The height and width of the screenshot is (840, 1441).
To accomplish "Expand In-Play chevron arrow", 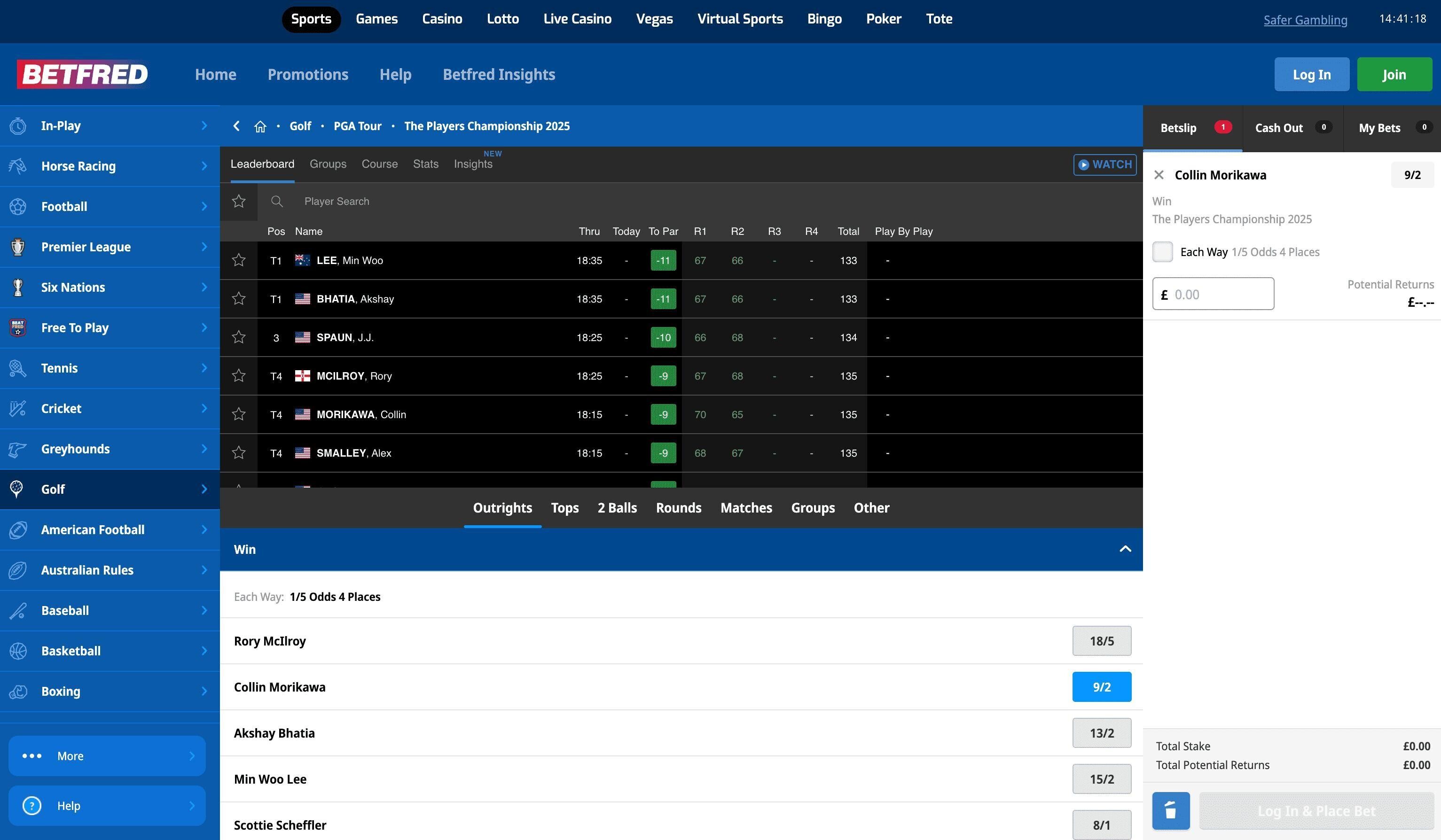I will (x=204, y=126).
